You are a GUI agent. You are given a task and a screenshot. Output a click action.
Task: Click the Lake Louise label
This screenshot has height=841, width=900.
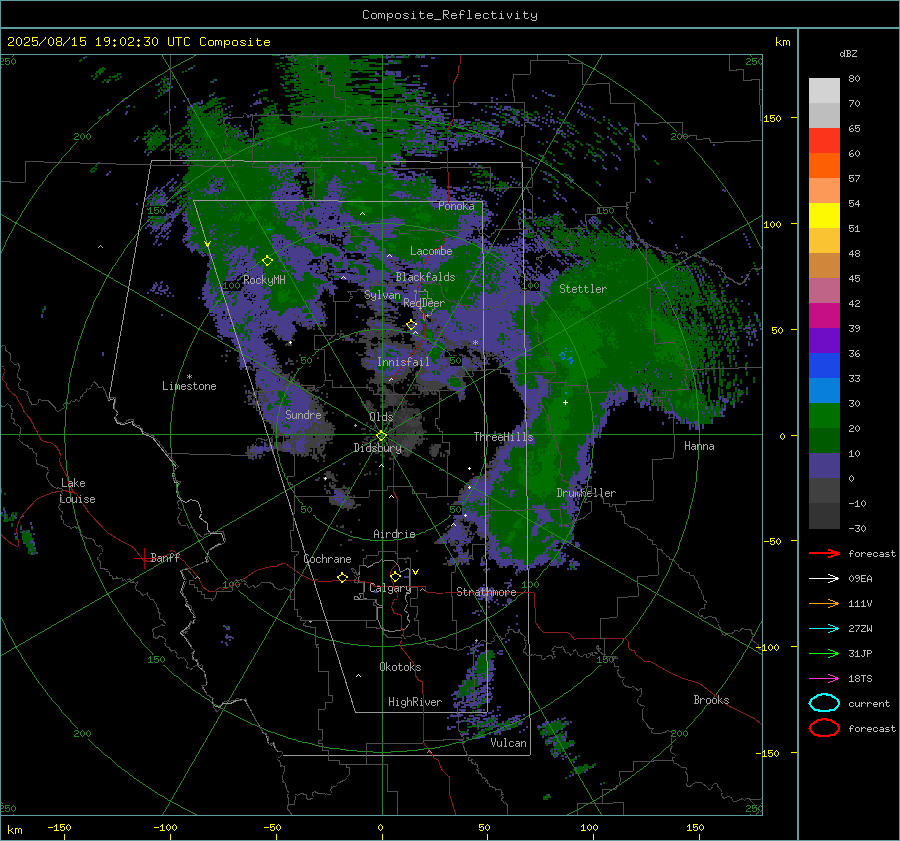pyautogui.click(x=77, y=491)
